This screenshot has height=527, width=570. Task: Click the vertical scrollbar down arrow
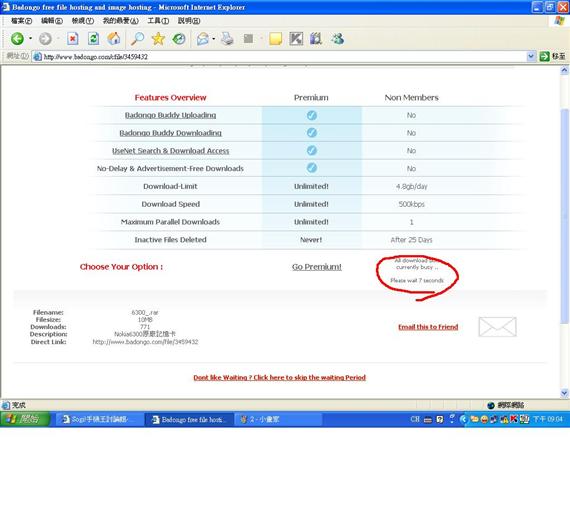point(564,393)
